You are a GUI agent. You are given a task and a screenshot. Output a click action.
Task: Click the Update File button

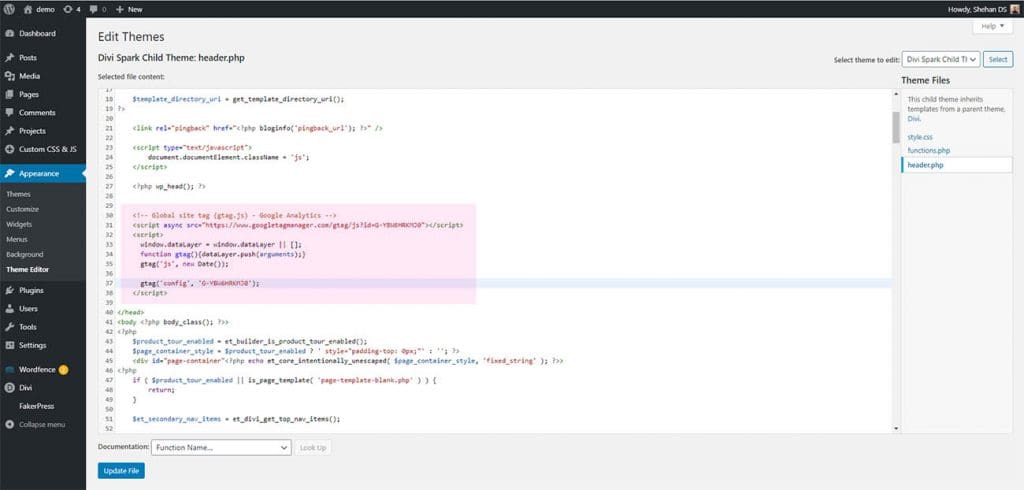pos(121,470)
